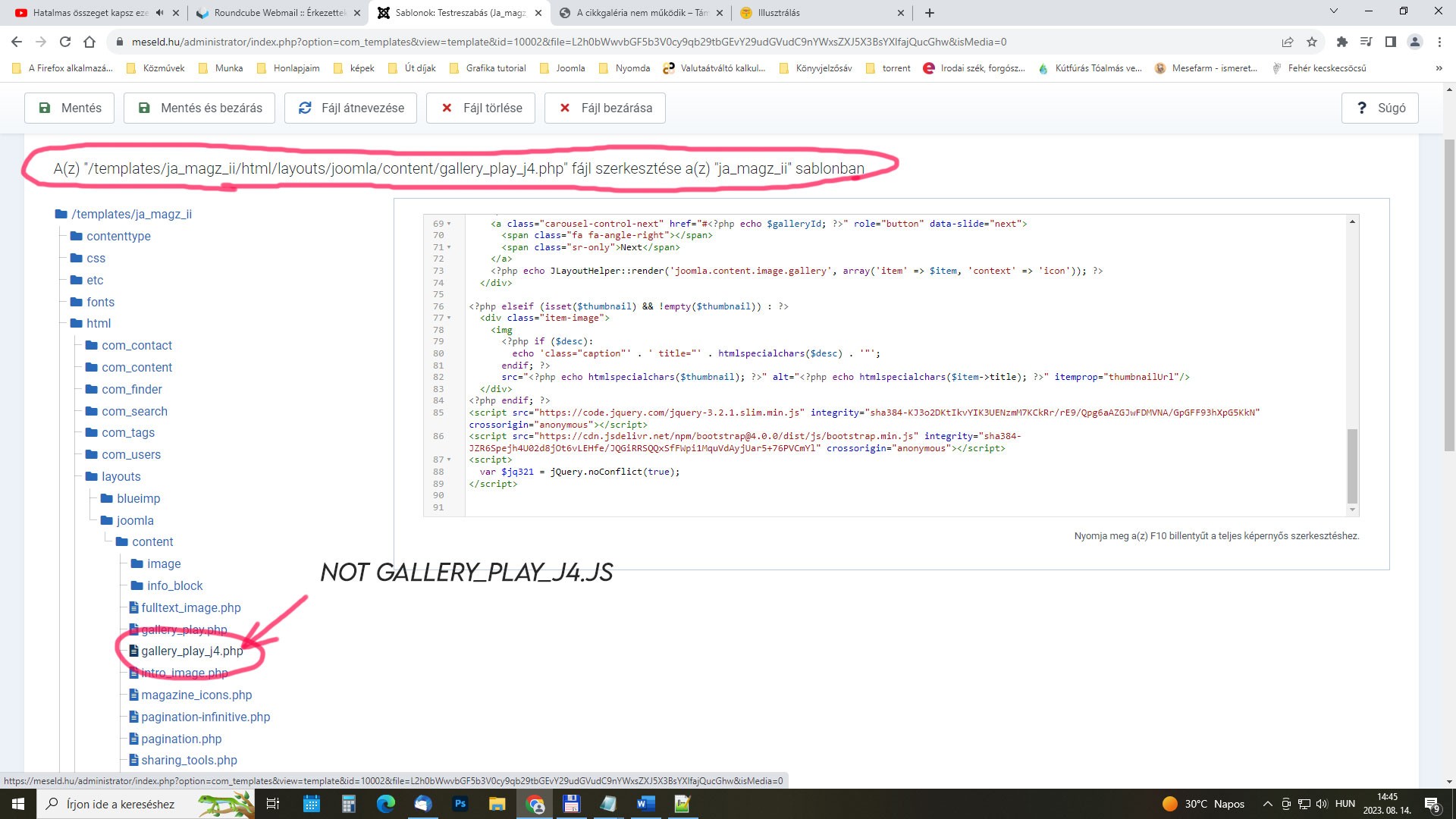Click the browser reload icon
The height and width of the screenshot is (819, 1456).
pos(65,42)
